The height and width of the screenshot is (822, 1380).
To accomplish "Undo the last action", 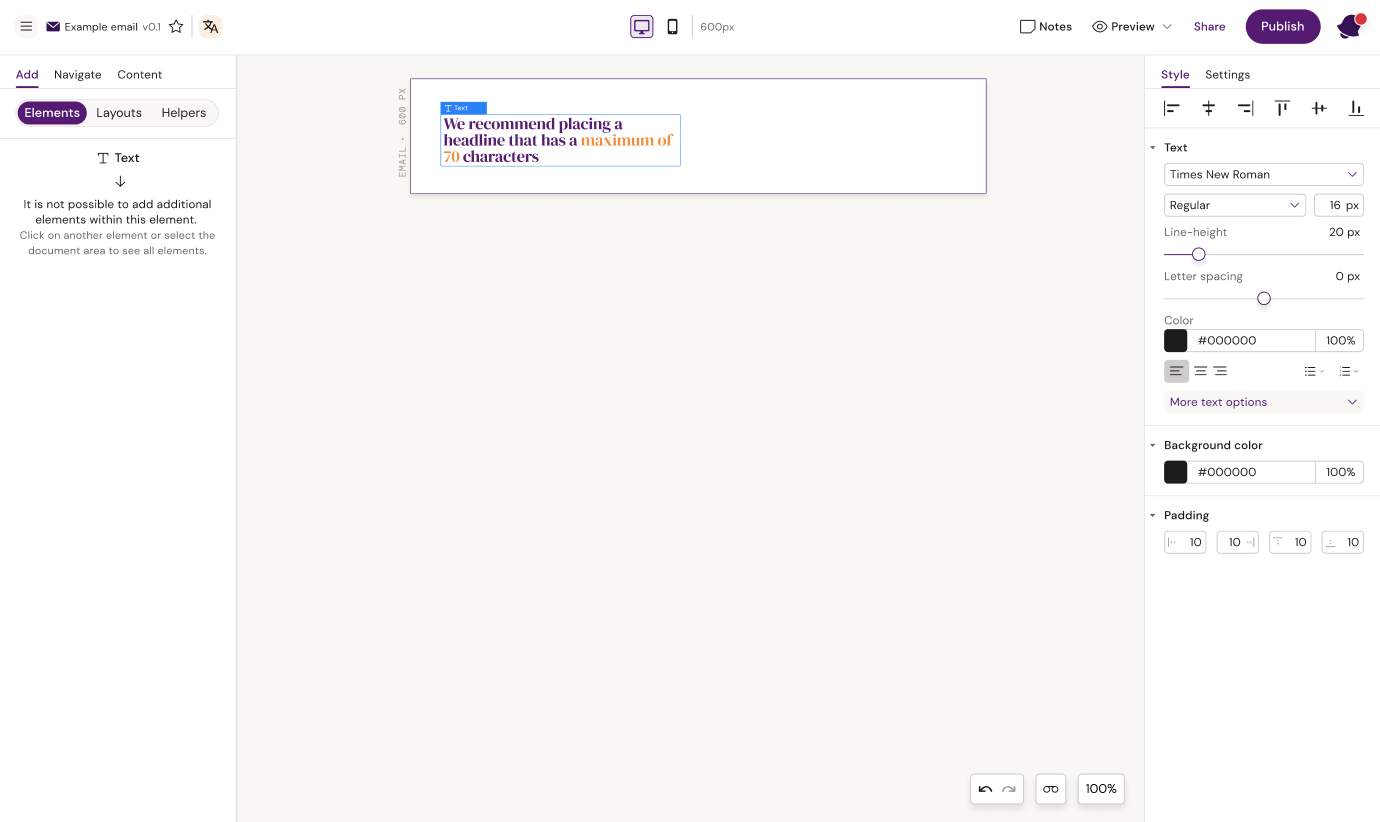I will pos(985,789).
